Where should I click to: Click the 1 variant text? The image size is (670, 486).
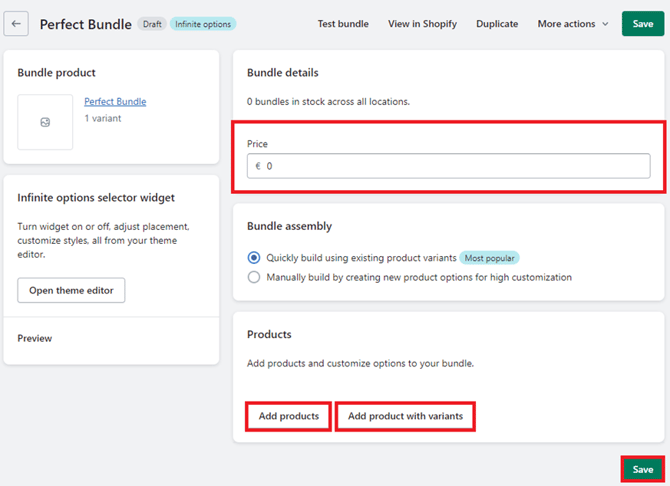pyautogui.click(x=103, y=119)
